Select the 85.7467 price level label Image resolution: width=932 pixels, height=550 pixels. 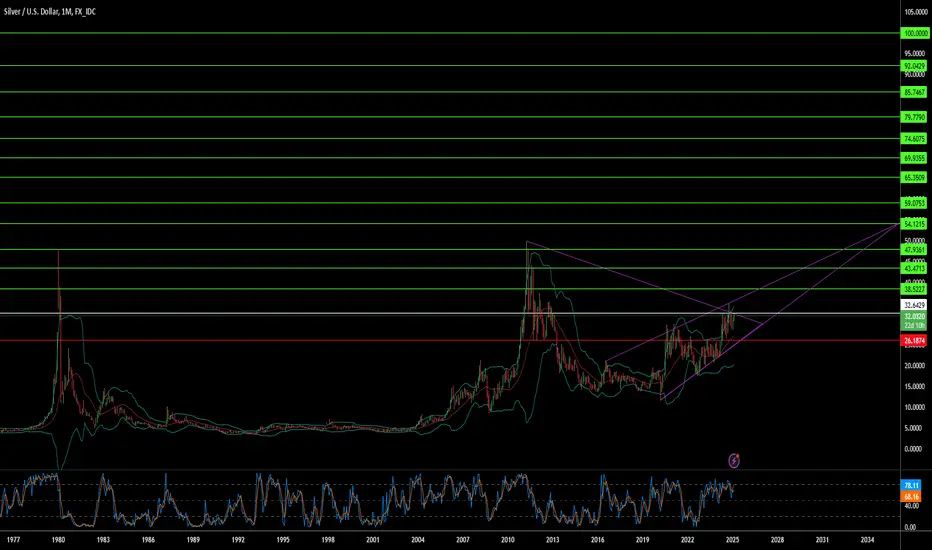point(914,92)
